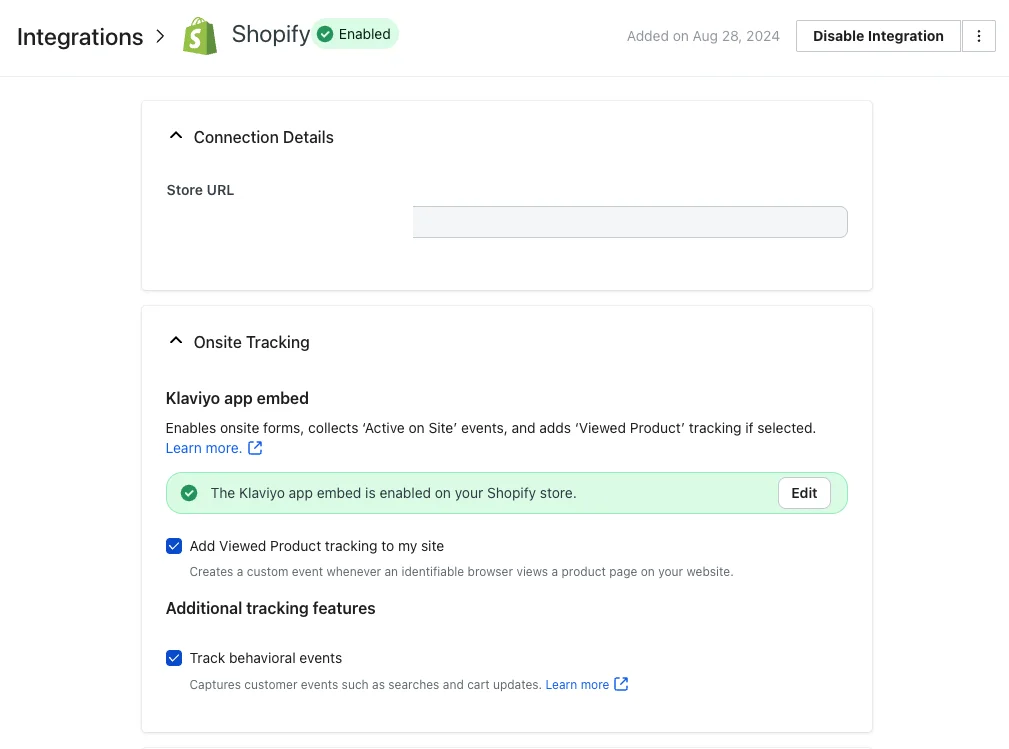Open the three-dot more options menu
Image resolution: width=1009 pixels, height=749 pixels.
click(979, 36)
